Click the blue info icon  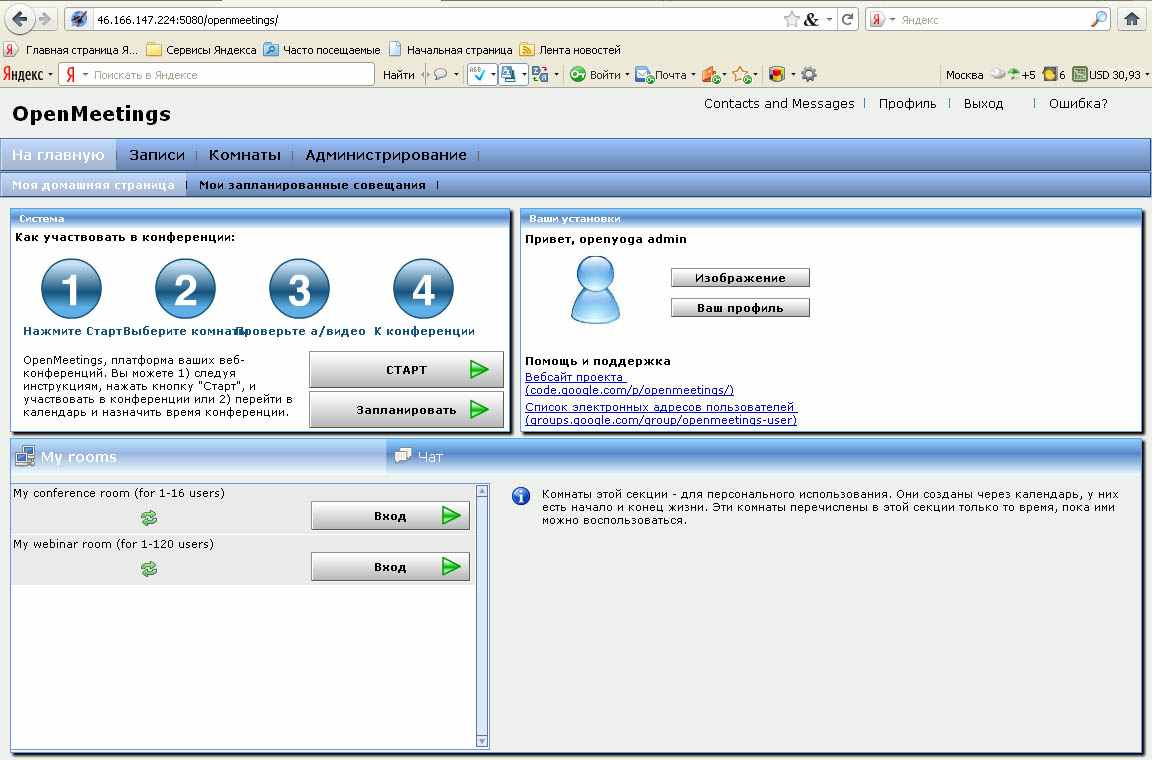(x=520, y=496)
